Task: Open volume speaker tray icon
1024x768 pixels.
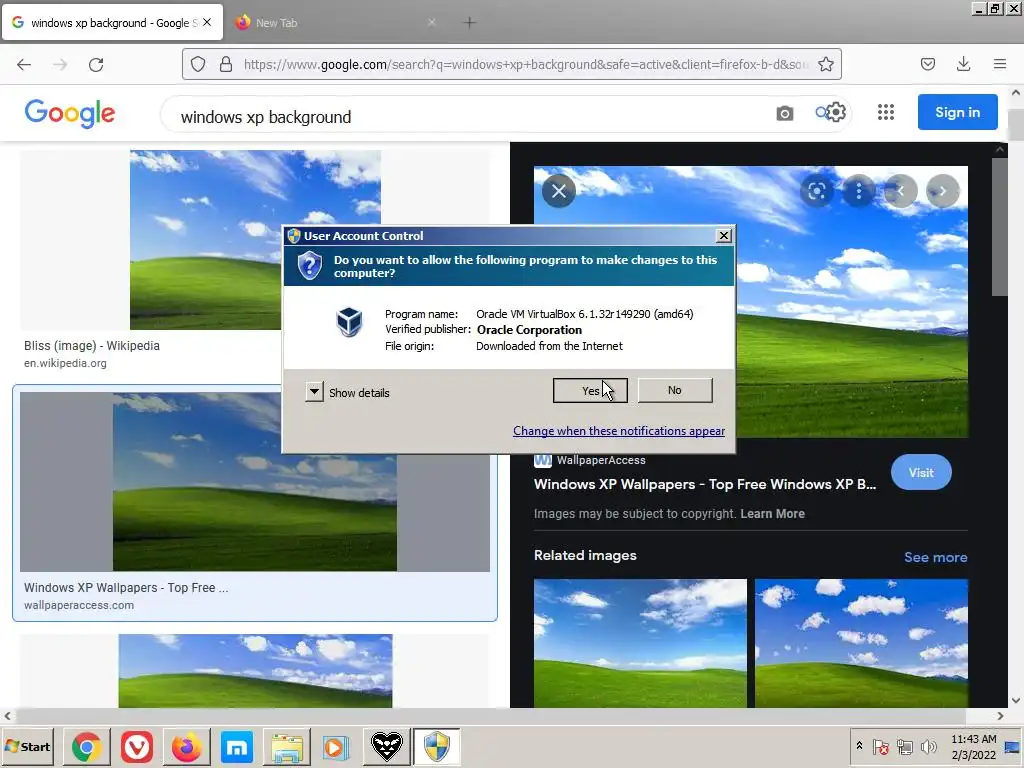Action: pyautogui.click(x=928, y=746)
